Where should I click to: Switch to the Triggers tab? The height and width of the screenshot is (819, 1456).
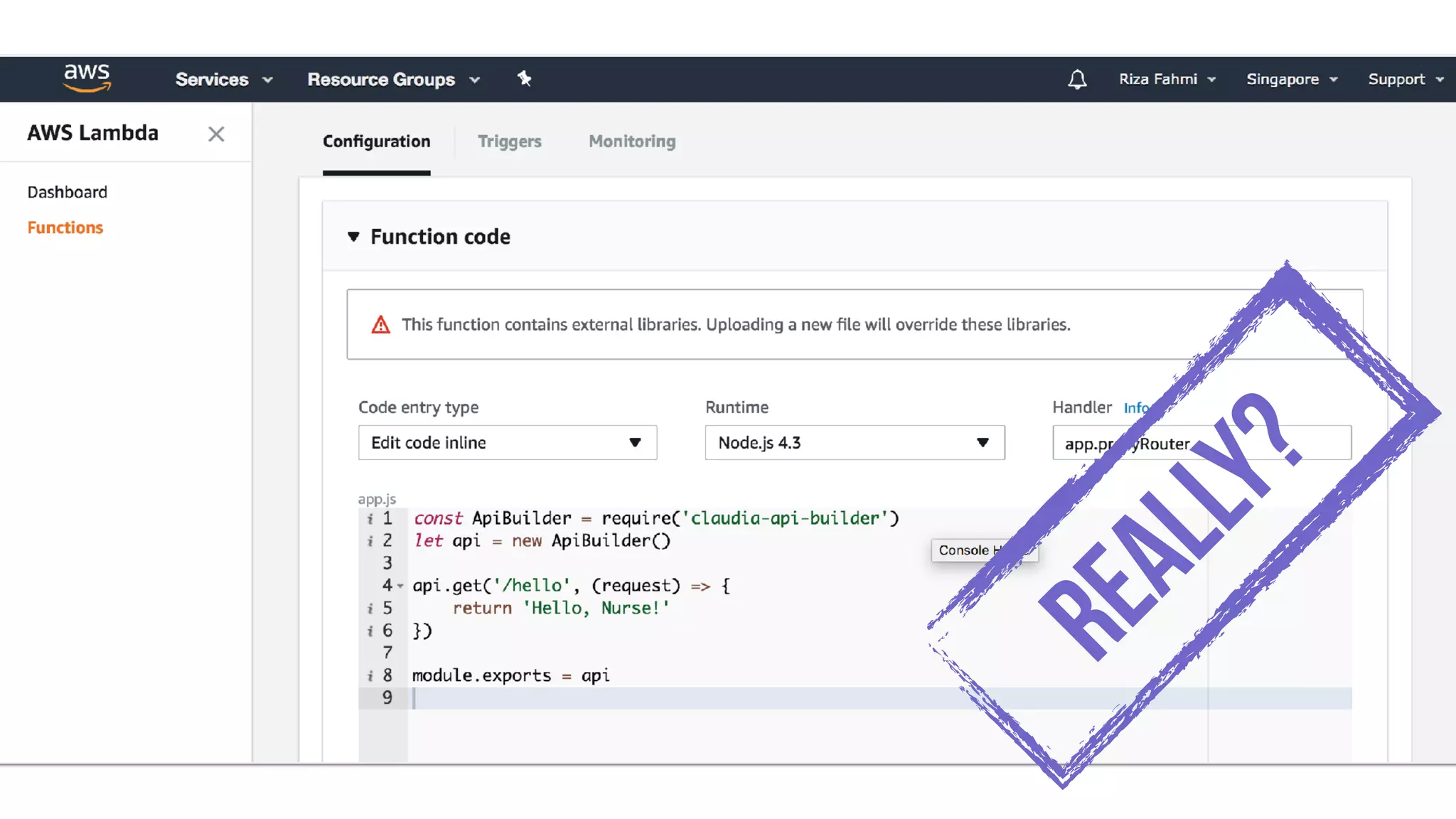click(x=509, y=141)
